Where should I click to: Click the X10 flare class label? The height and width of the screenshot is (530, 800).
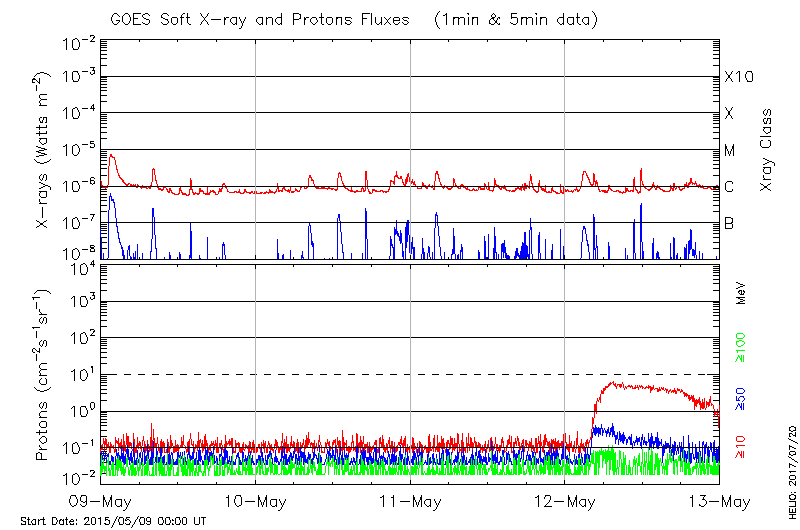click(x=738, y=77)
